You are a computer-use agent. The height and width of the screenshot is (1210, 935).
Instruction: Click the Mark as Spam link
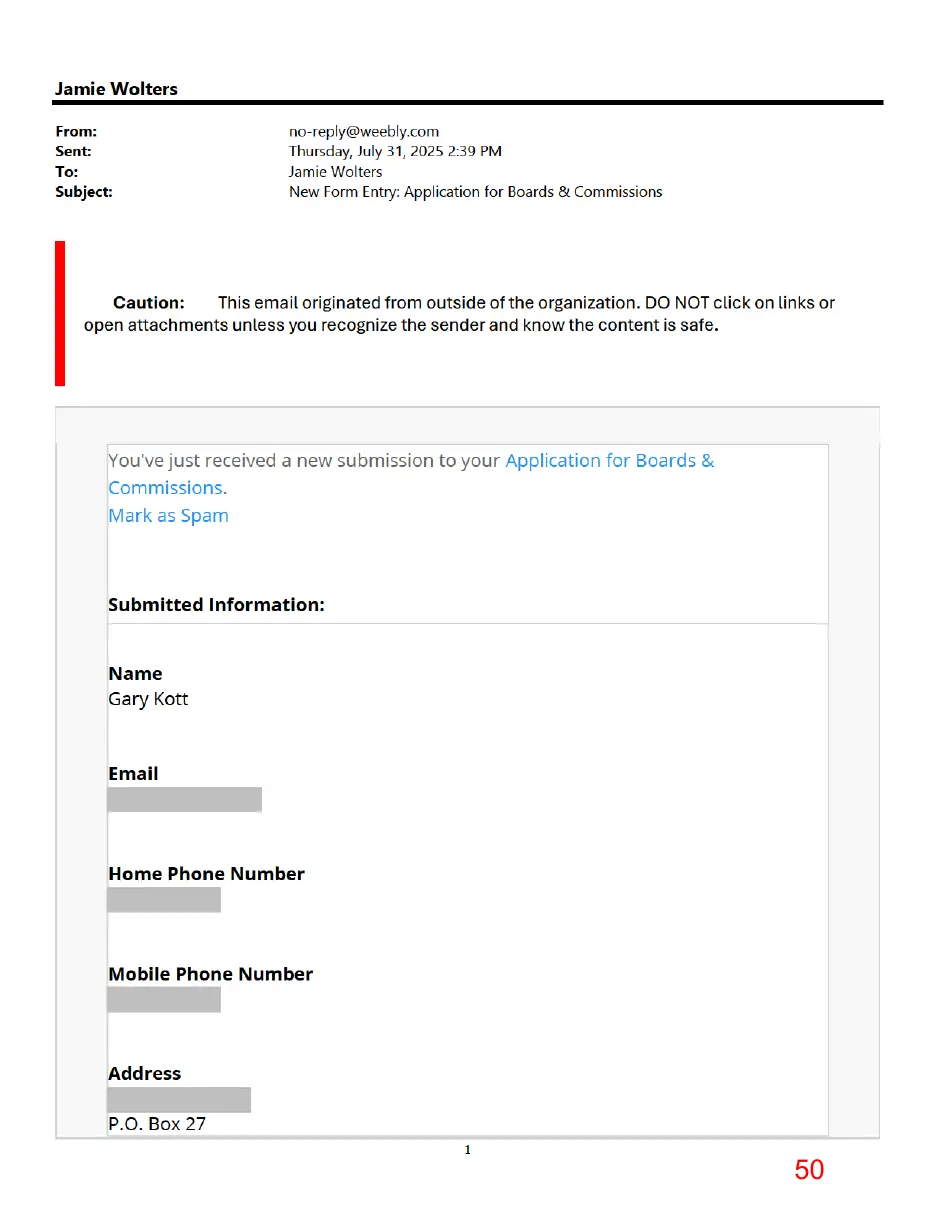pyautogui.click(x=168, y=516)
